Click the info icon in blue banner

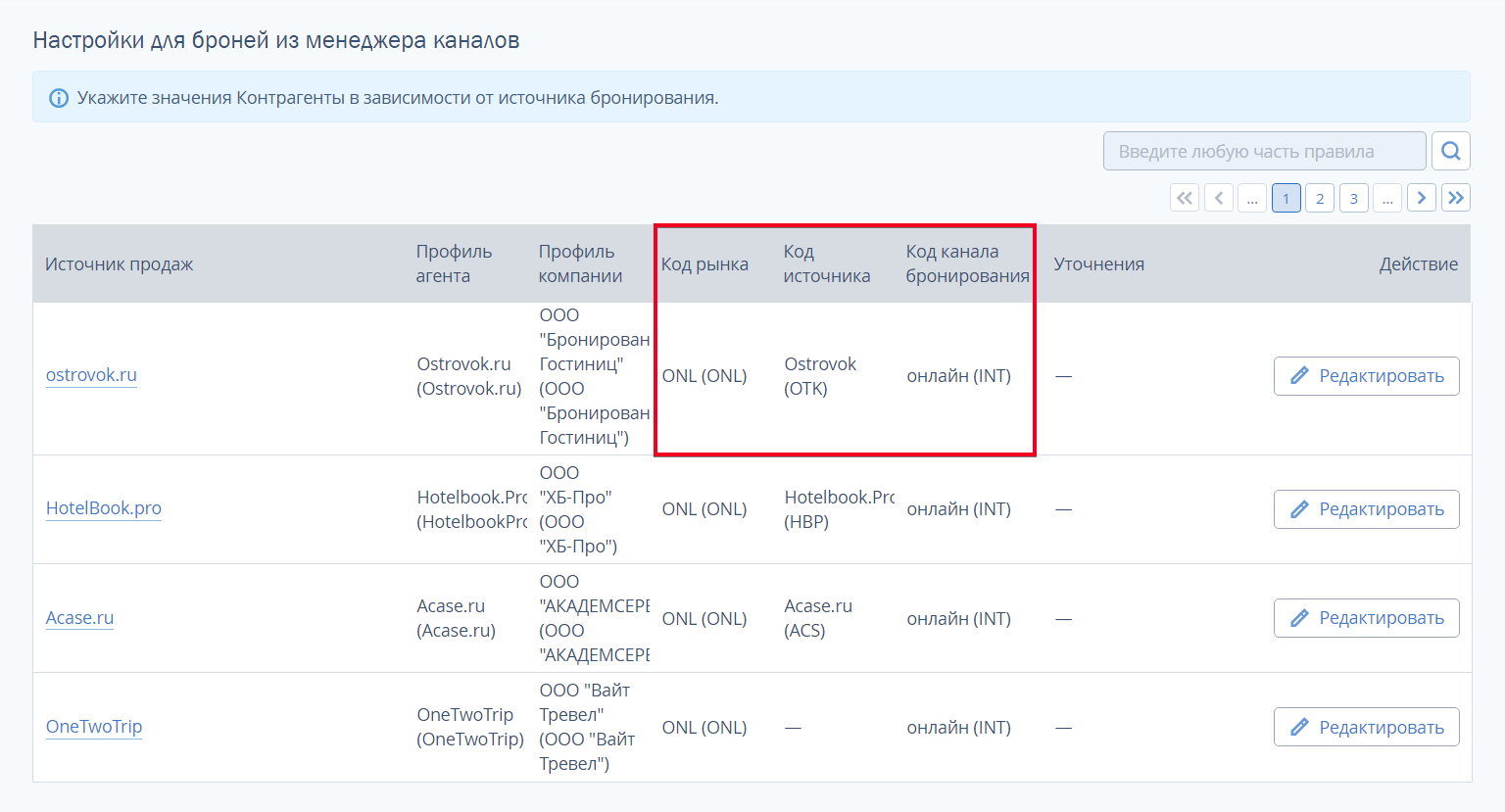pos(59,98)
